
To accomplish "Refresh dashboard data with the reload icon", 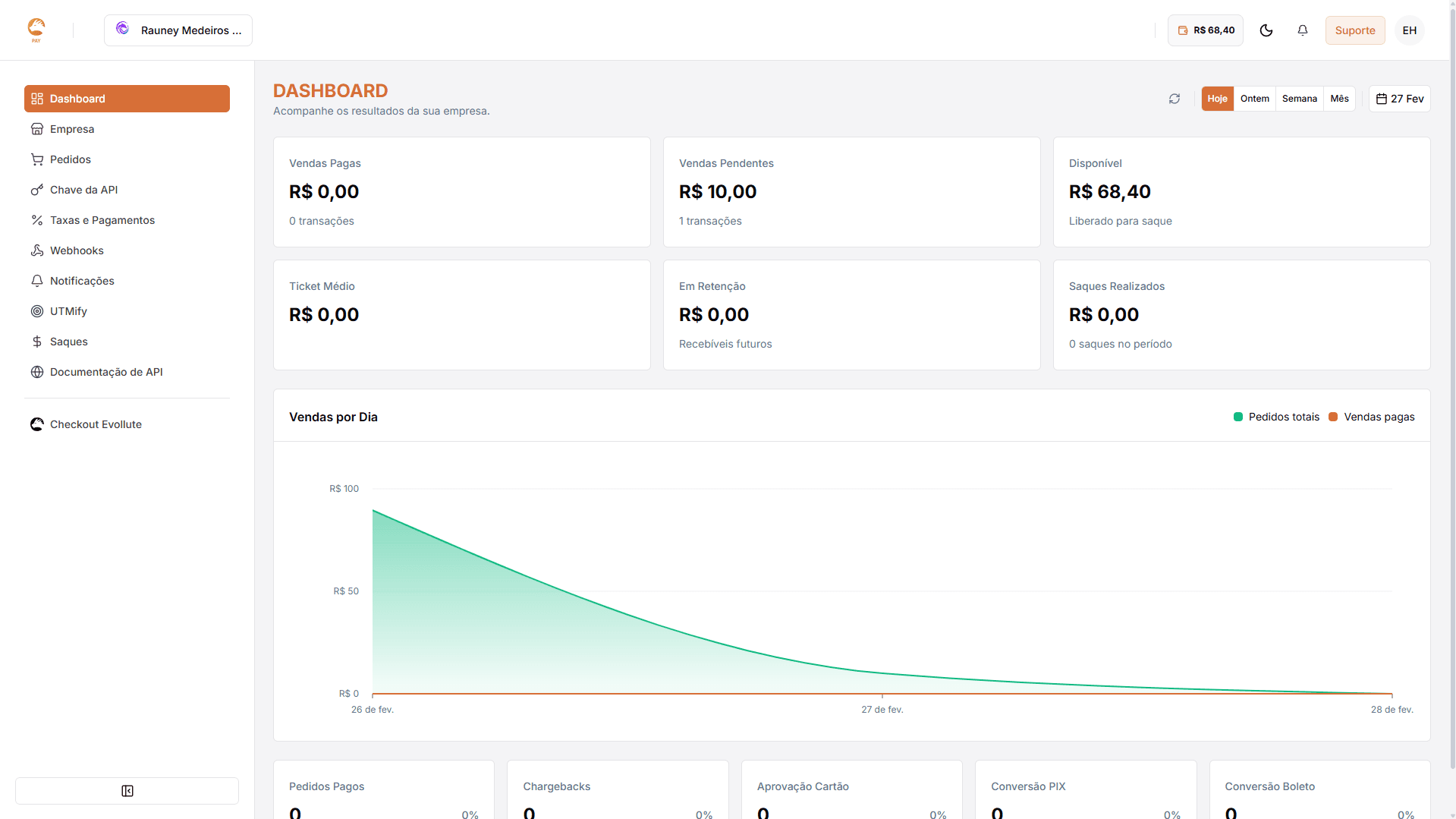I will (1174, 99).
